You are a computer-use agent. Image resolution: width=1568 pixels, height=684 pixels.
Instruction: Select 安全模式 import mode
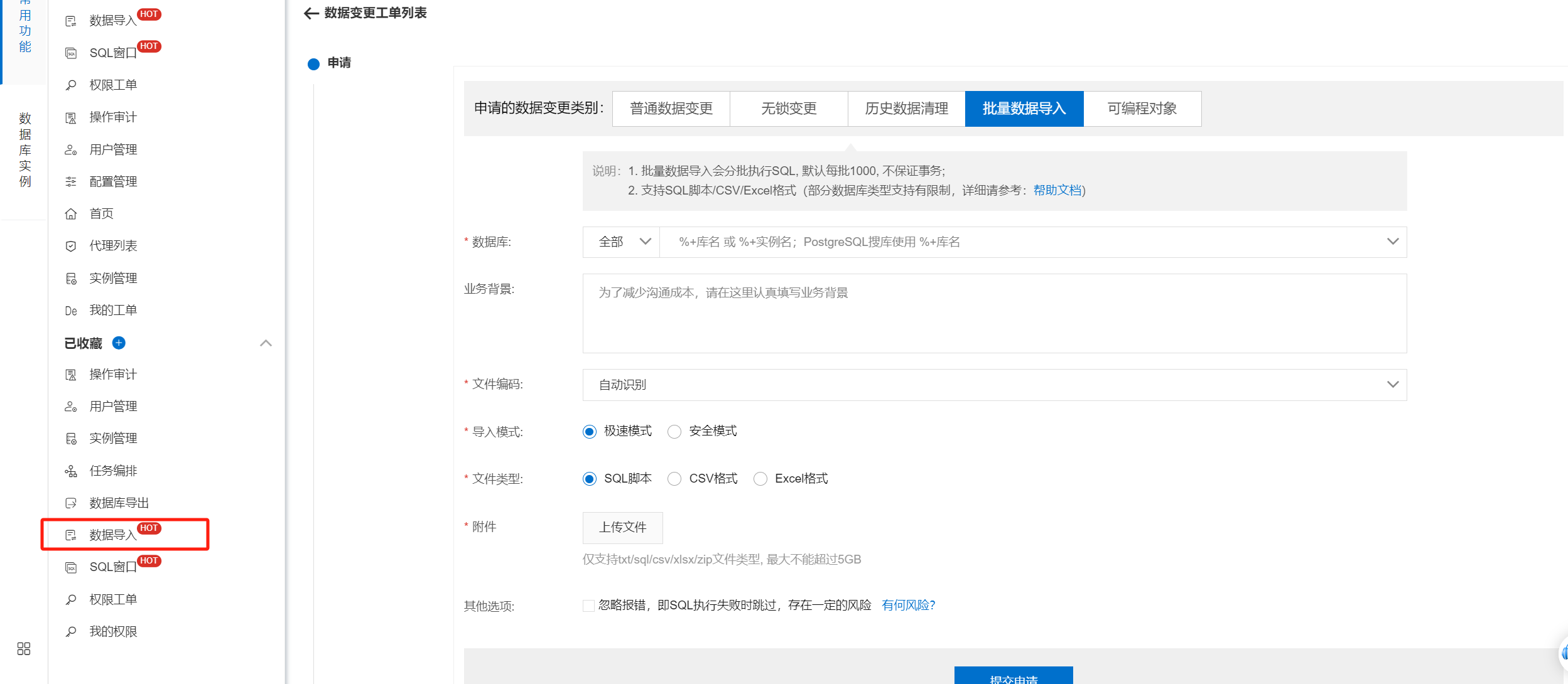[x=674, y=432]
